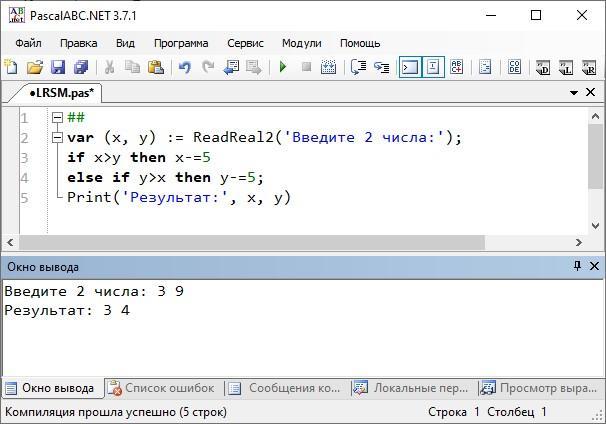
Task: Click the compile toolbar icon
Action: [x=329, y=67]
